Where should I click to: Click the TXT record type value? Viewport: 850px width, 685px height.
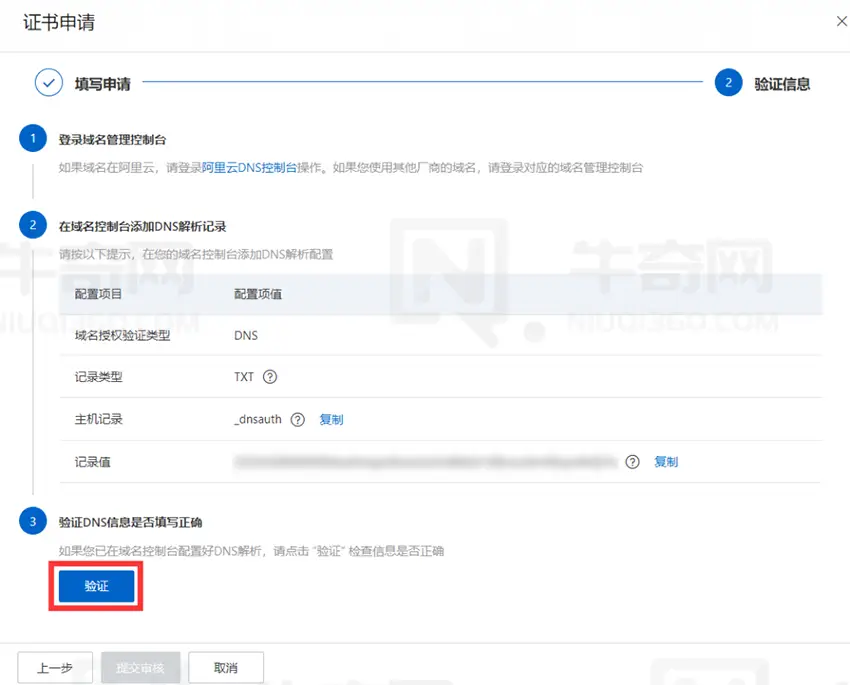(244, 377)
